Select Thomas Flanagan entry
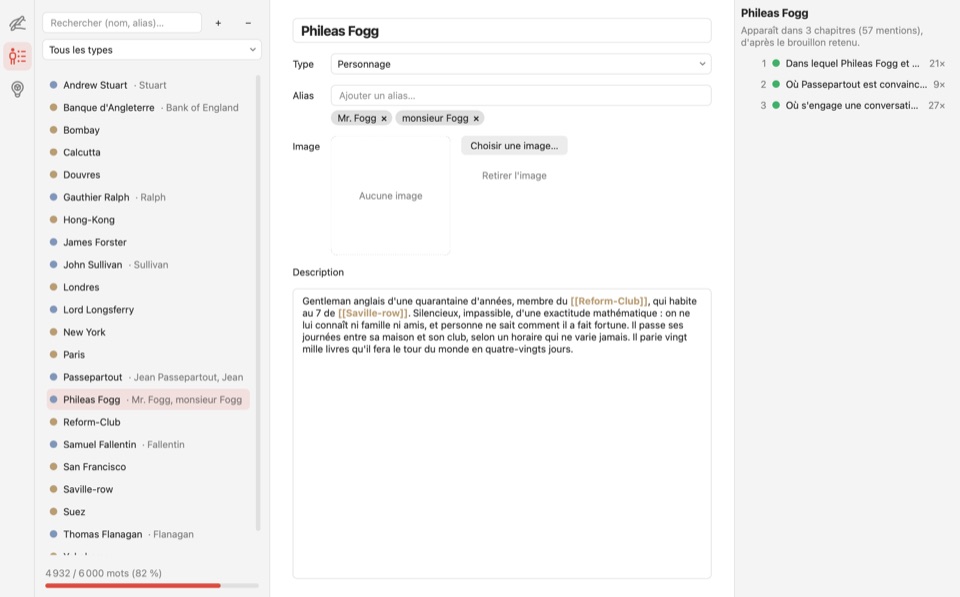The image size is (960, 597). (148, 534)
